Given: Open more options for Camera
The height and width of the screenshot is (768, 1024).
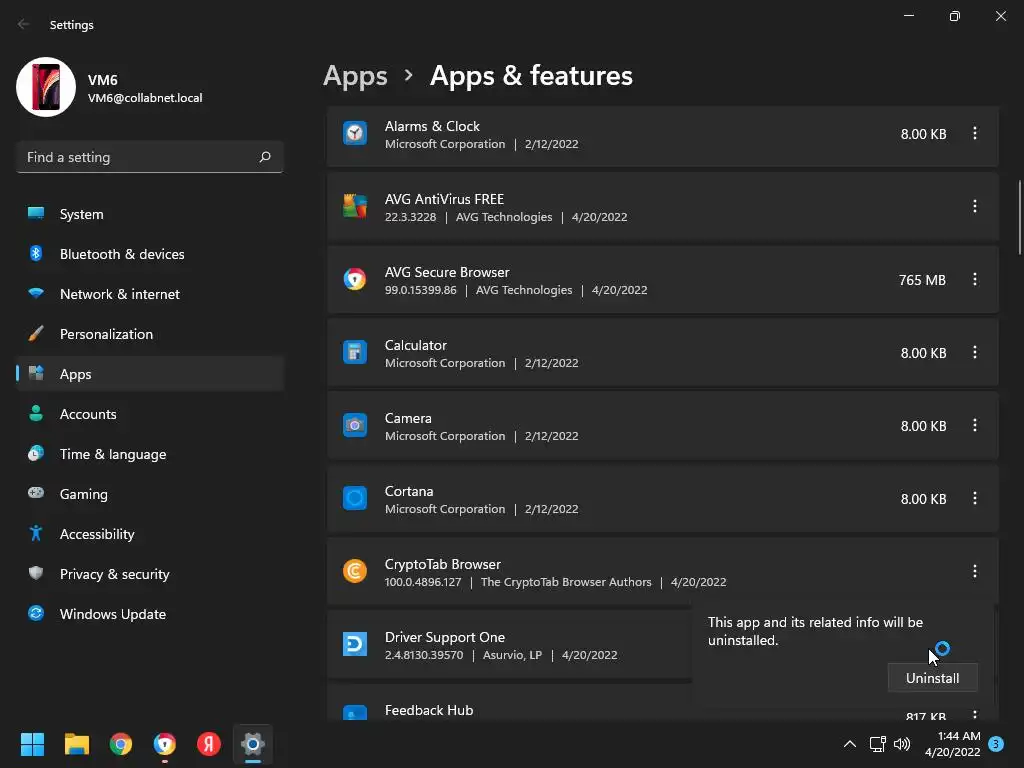Looking at the screenshot, I should (974, 426).
